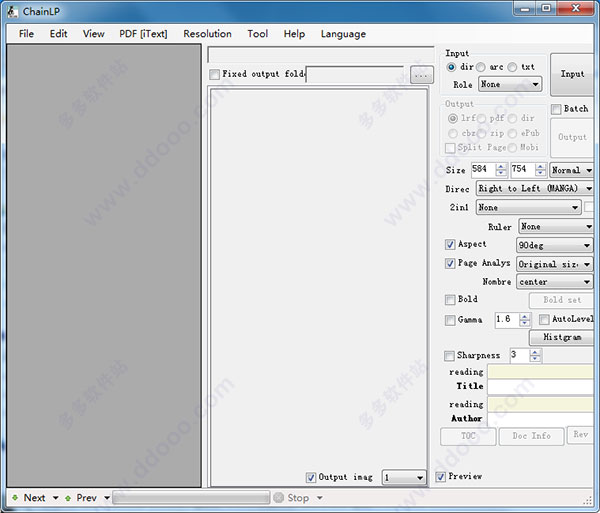This screenshot has width=600, height=513.
Task: Open the Output imag number dropdown
Action: [x=404, y=477]
